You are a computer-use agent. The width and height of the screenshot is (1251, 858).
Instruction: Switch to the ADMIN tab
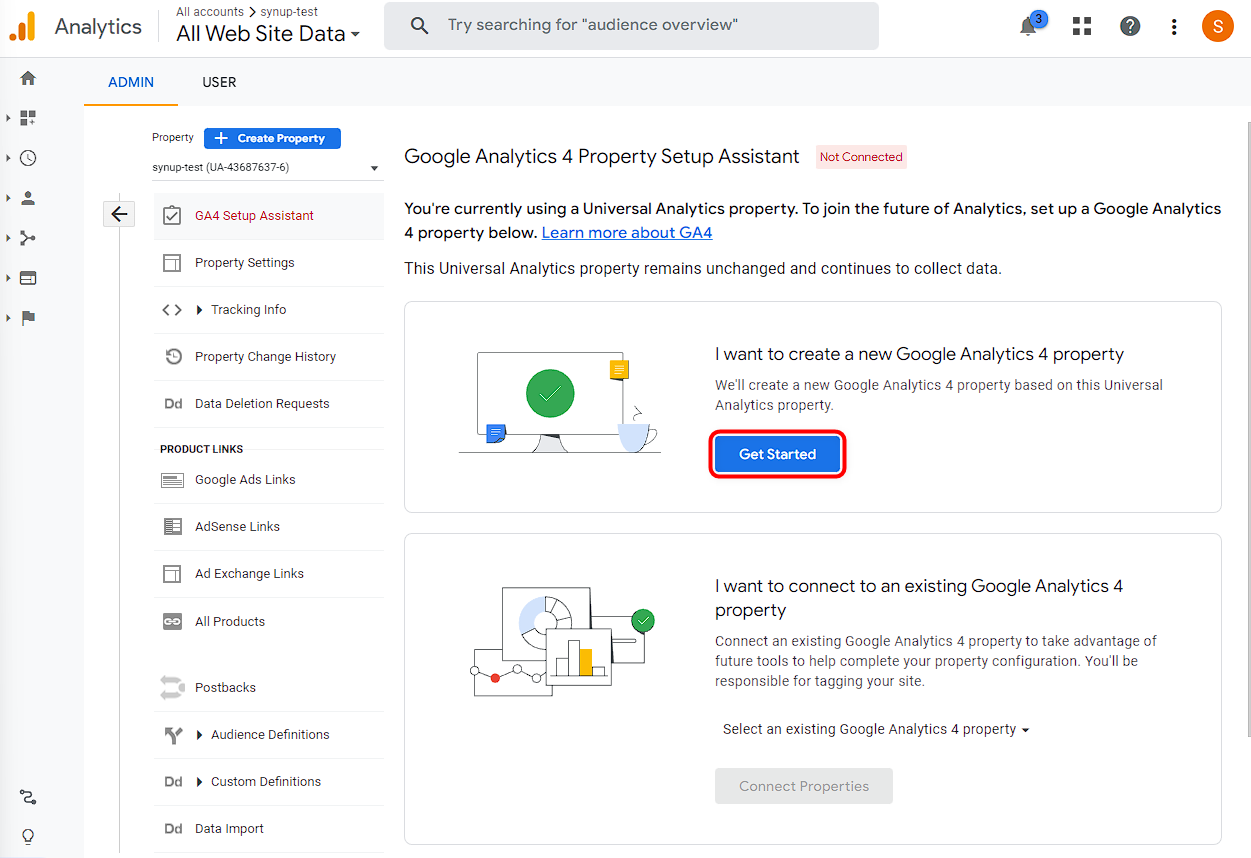point(131,82)
